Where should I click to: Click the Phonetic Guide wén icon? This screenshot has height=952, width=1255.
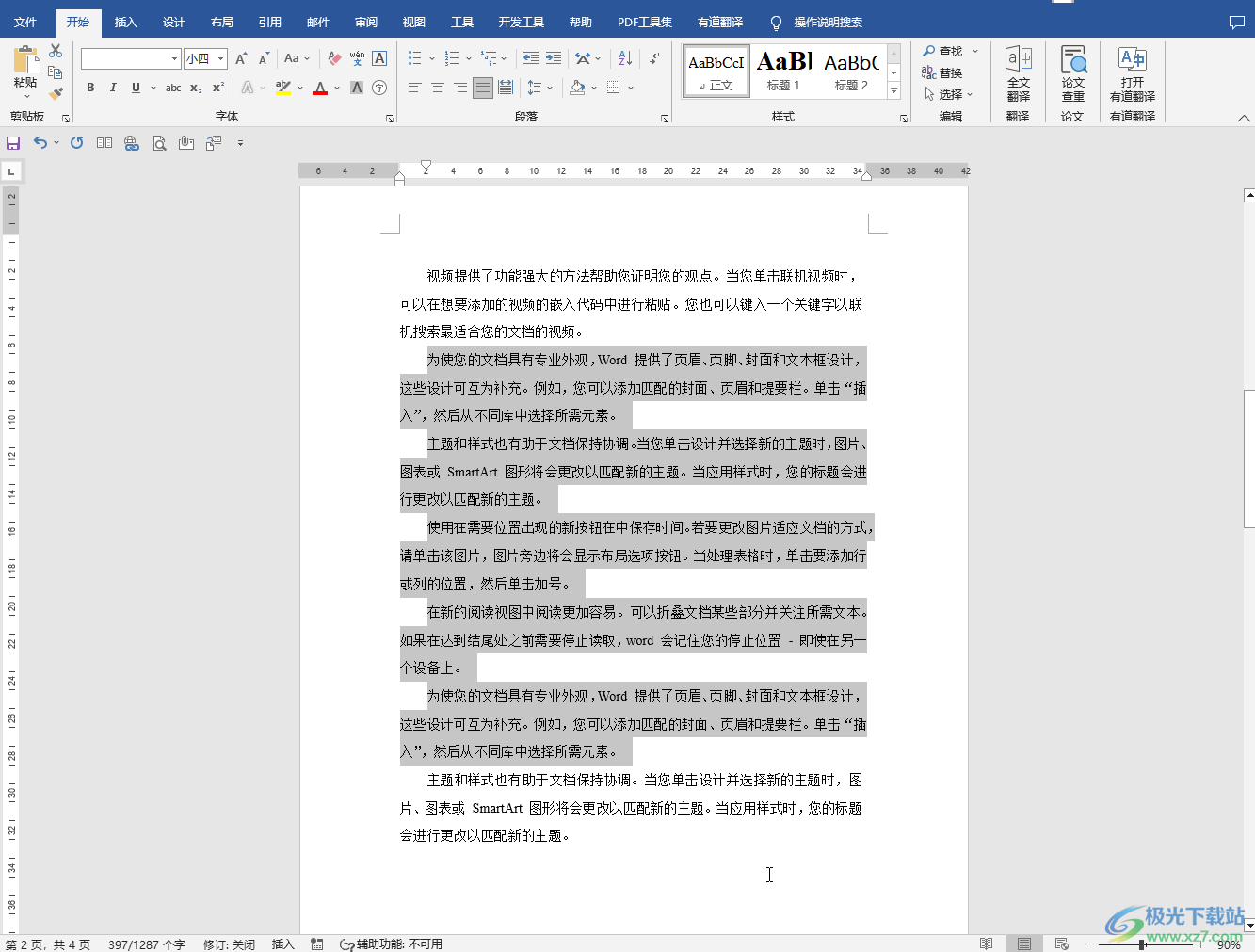tap(357, 58)
